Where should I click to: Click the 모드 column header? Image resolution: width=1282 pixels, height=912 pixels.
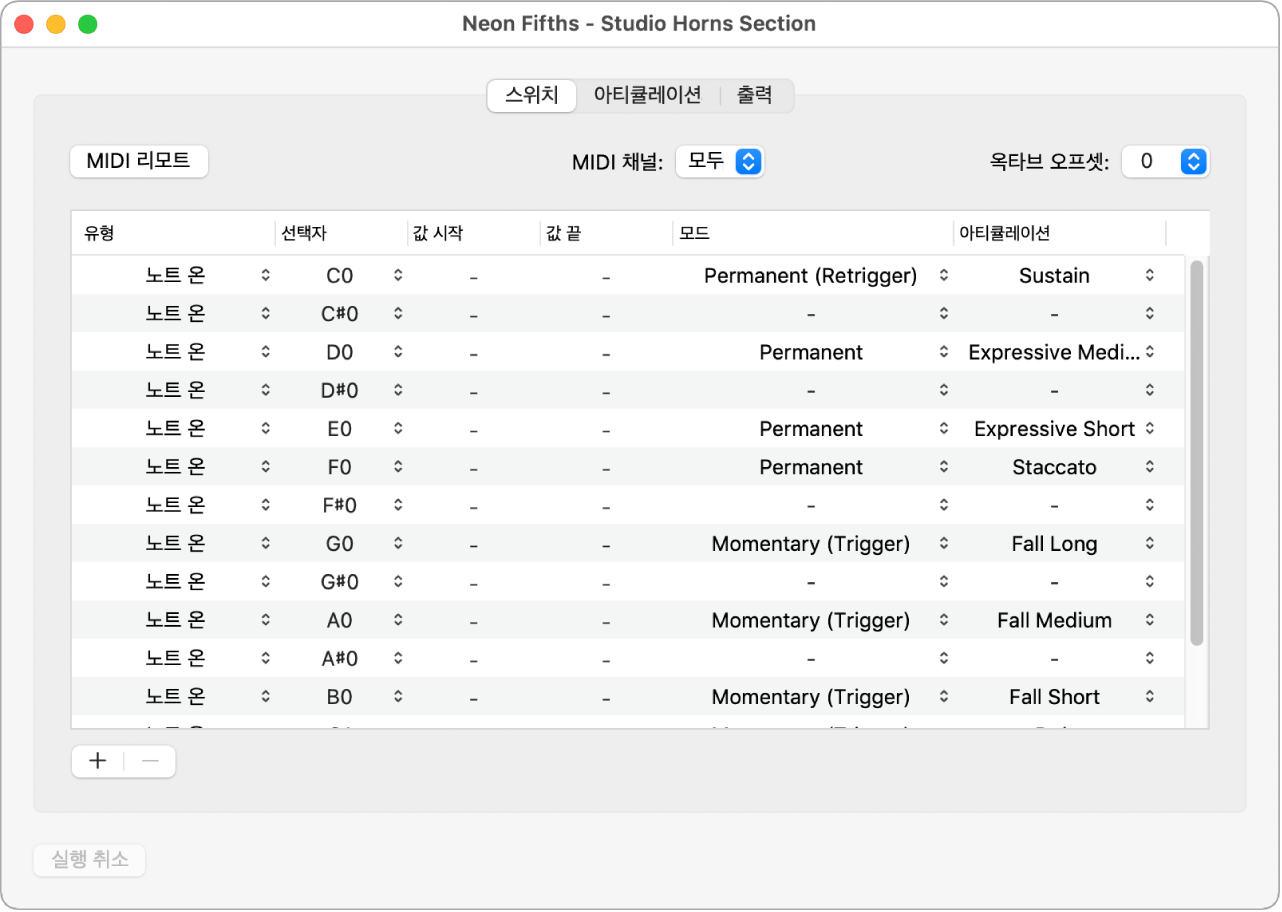(x=812, y=233)
